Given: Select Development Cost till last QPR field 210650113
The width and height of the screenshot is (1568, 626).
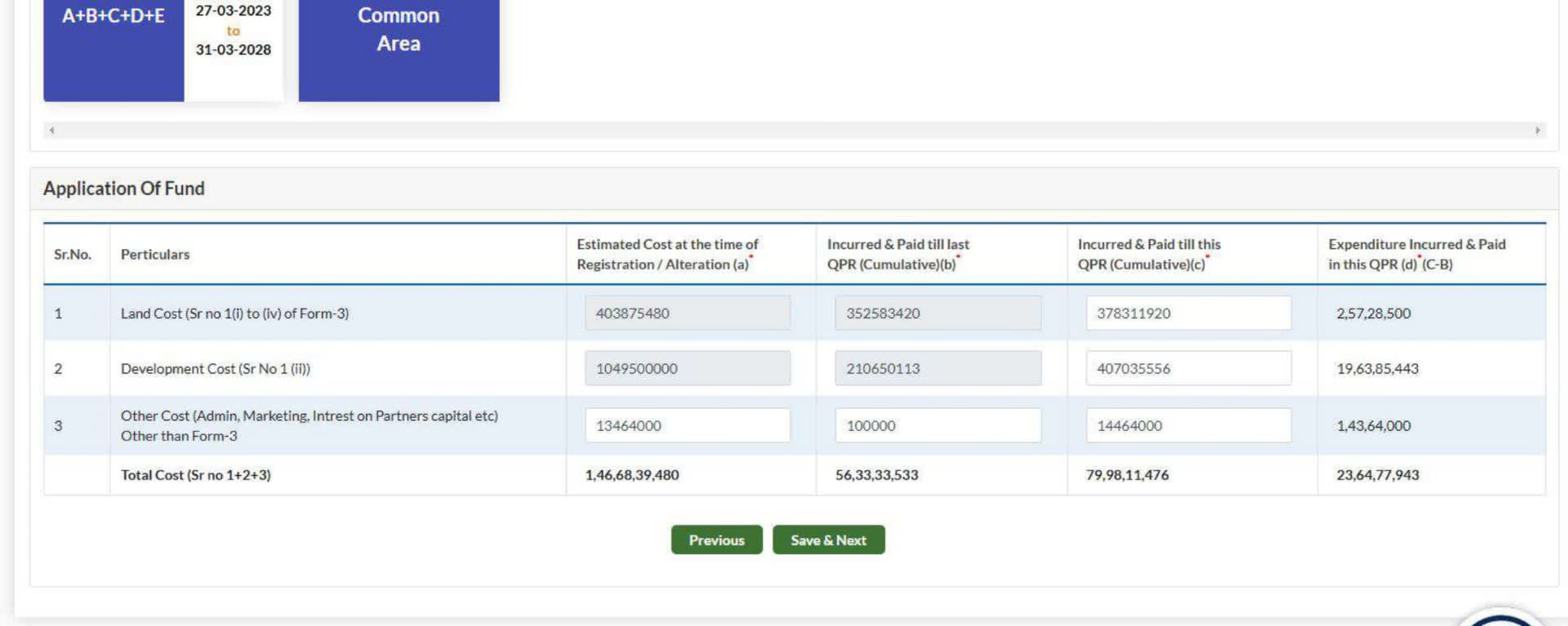Looking at the screenshot, I should (938, 368).
